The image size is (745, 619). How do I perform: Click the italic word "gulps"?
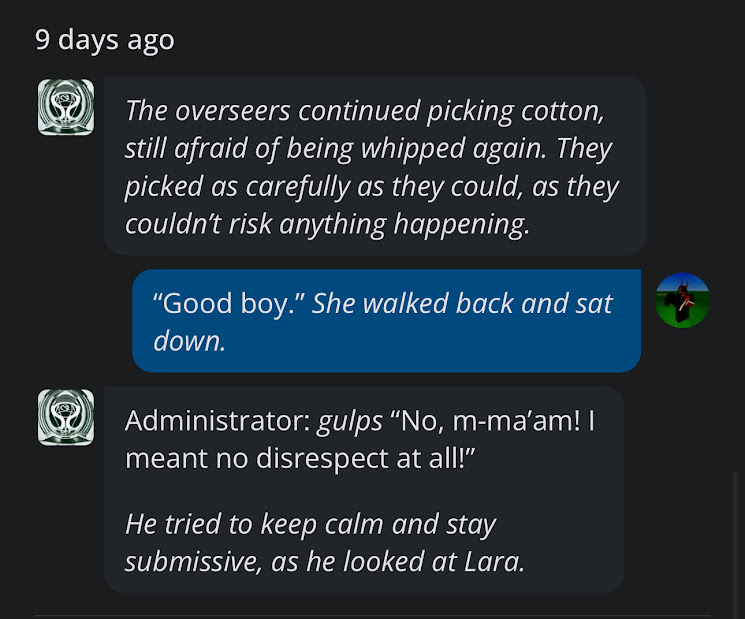pyautogui.click(x=350, y=422)
